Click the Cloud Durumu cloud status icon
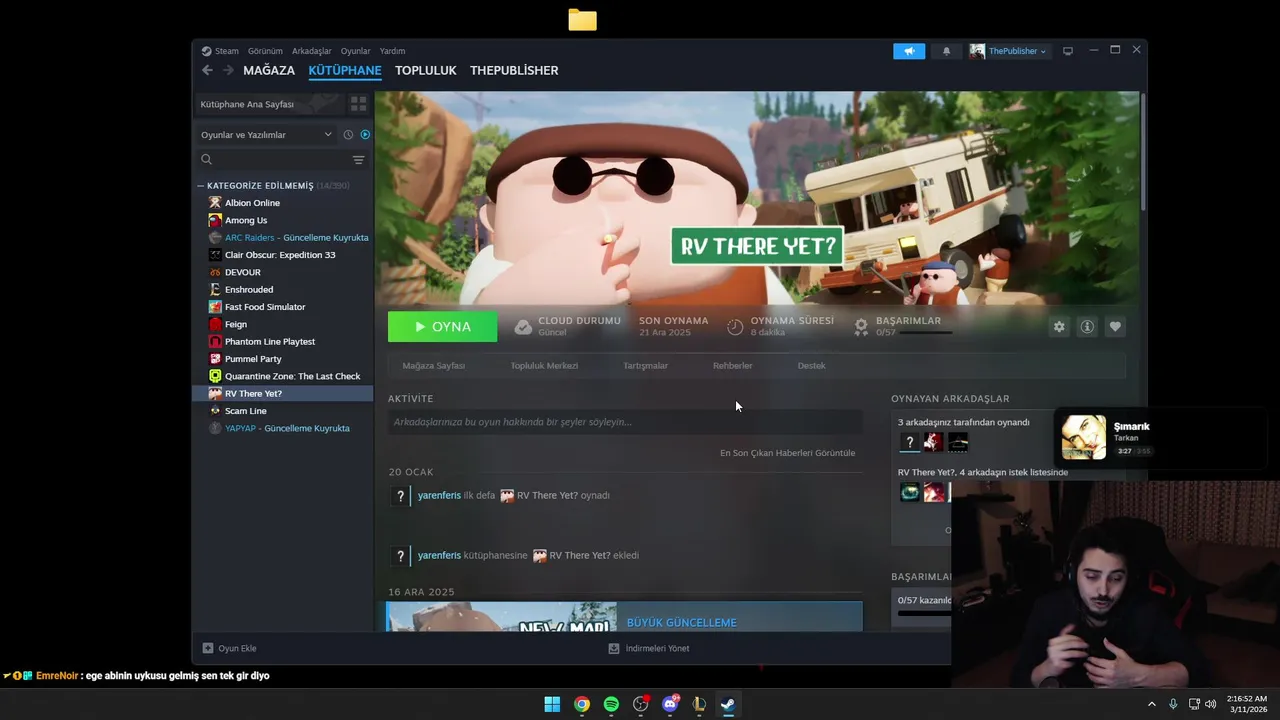 [523, 327]
